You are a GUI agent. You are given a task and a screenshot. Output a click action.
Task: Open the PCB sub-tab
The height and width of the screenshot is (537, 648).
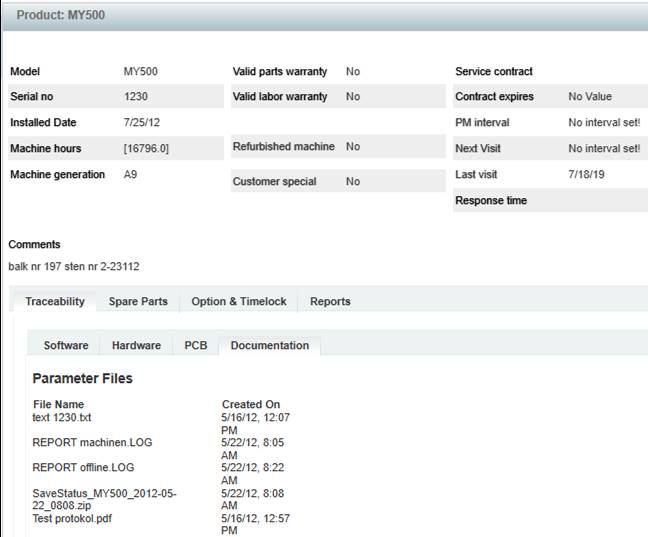click(x=196, y=345)
